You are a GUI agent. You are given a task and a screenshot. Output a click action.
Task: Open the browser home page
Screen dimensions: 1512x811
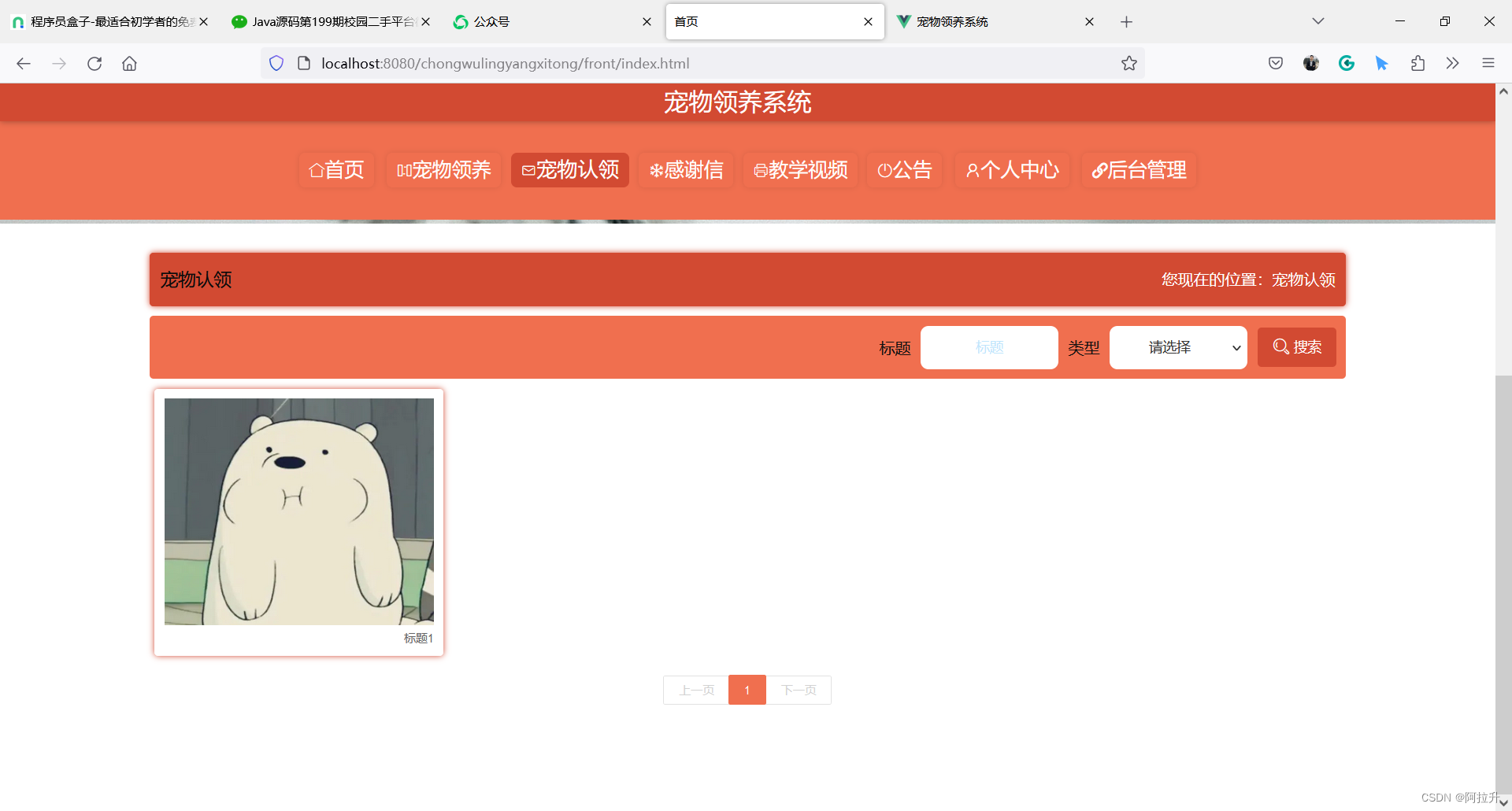pos(129,64)
